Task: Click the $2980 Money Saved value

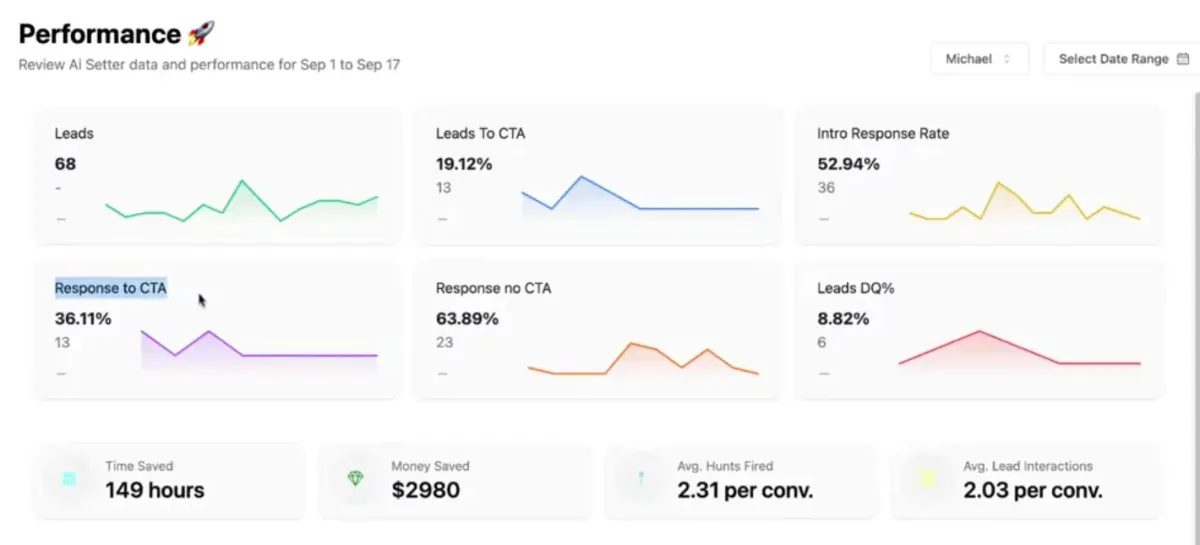Action: (426, 491)
